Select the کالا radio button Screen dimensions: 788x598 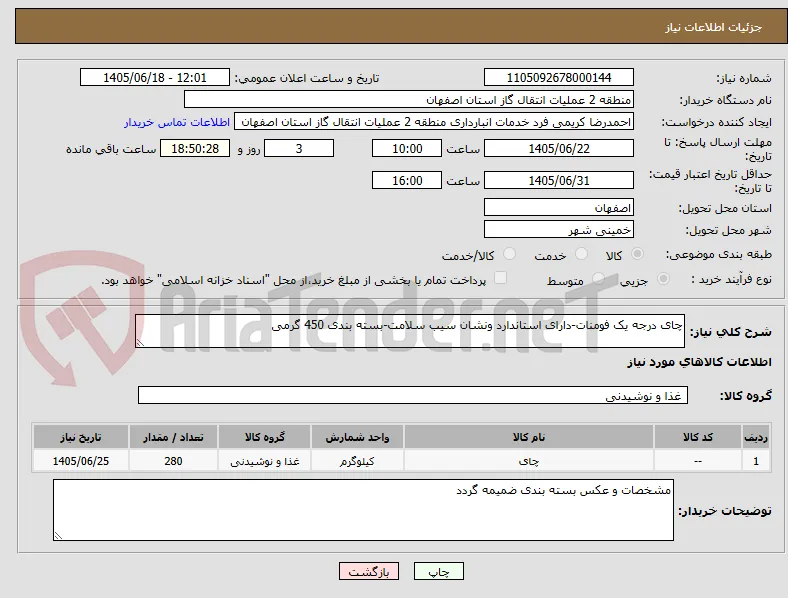point(637,254)
